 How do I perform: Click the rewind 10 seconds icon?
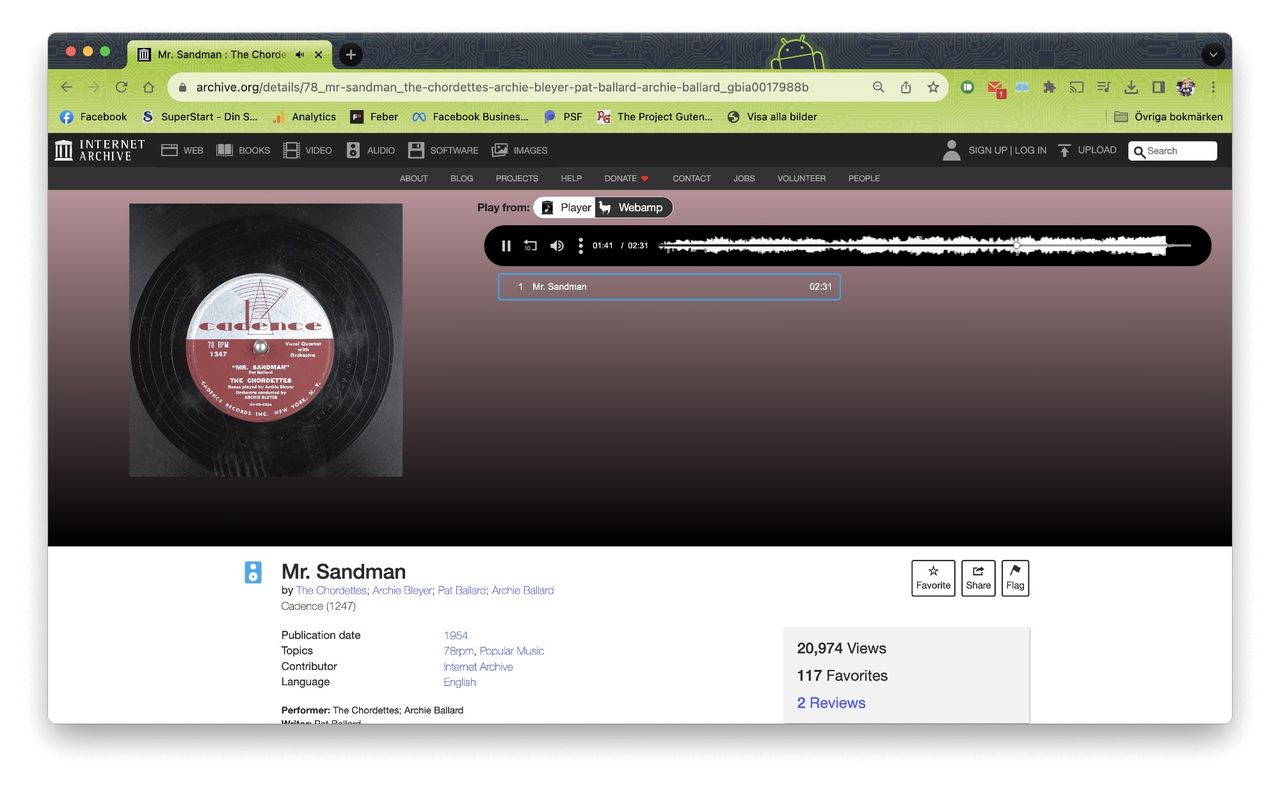[531, 246]
